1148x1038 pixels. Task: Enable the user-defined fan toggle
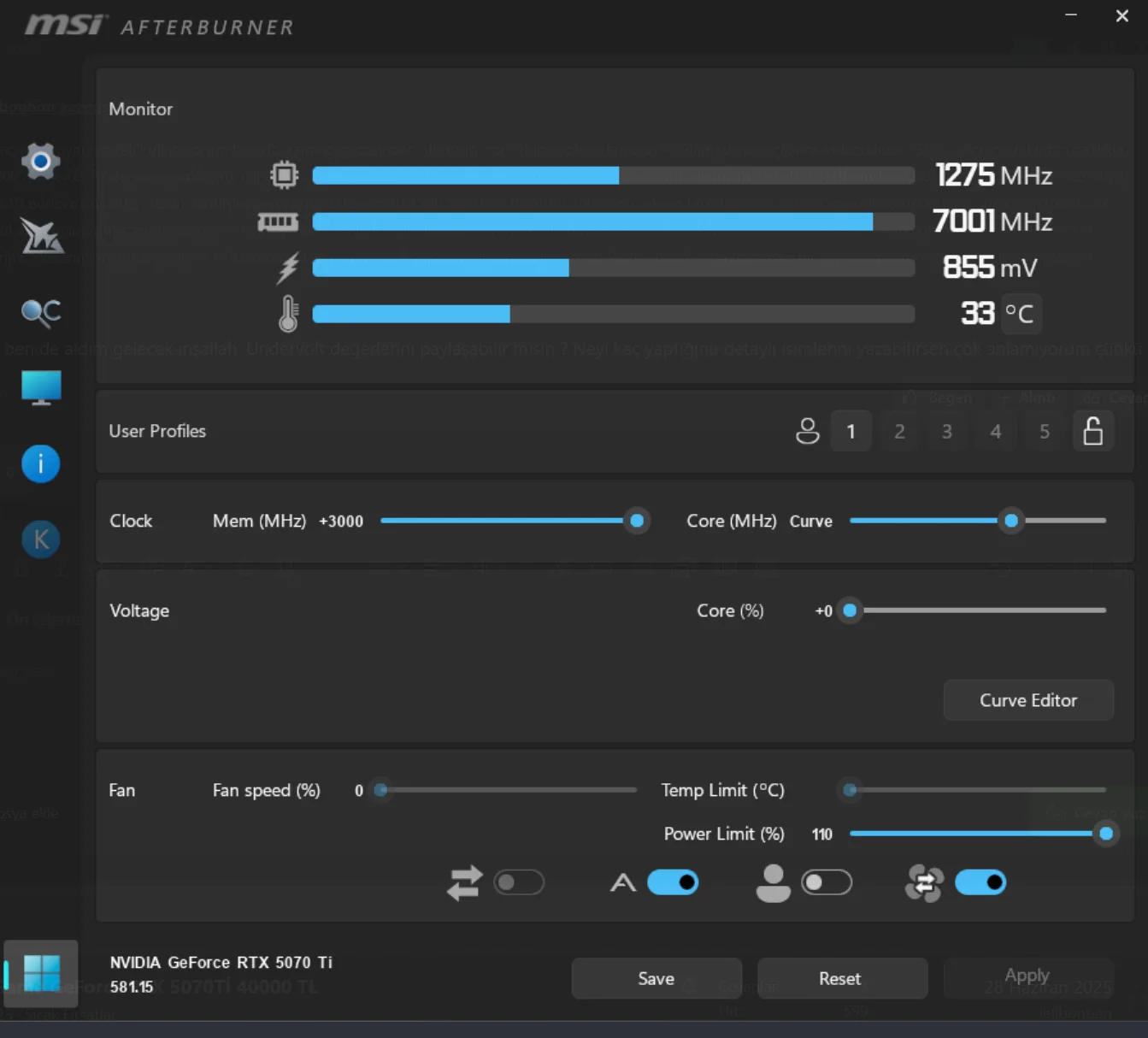[826, 882]
